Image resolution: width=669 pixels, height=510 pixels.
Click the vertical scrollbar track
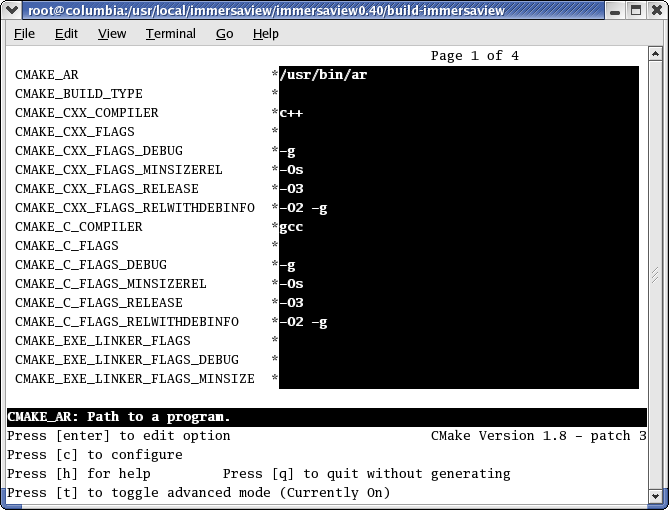coord(655,275)
